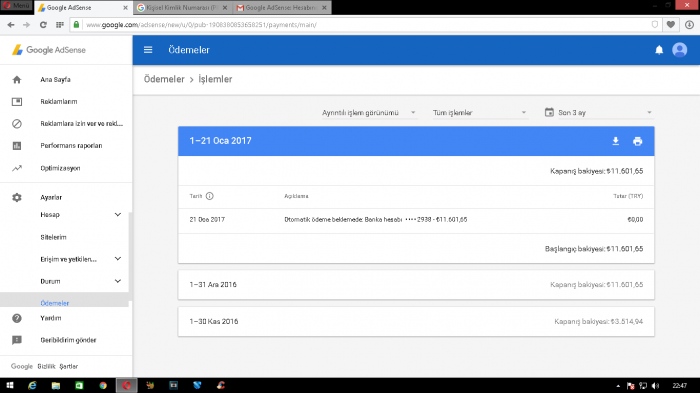Click the info icon beside Tarih
700x393 pixels.
click(x=209, y=196)
